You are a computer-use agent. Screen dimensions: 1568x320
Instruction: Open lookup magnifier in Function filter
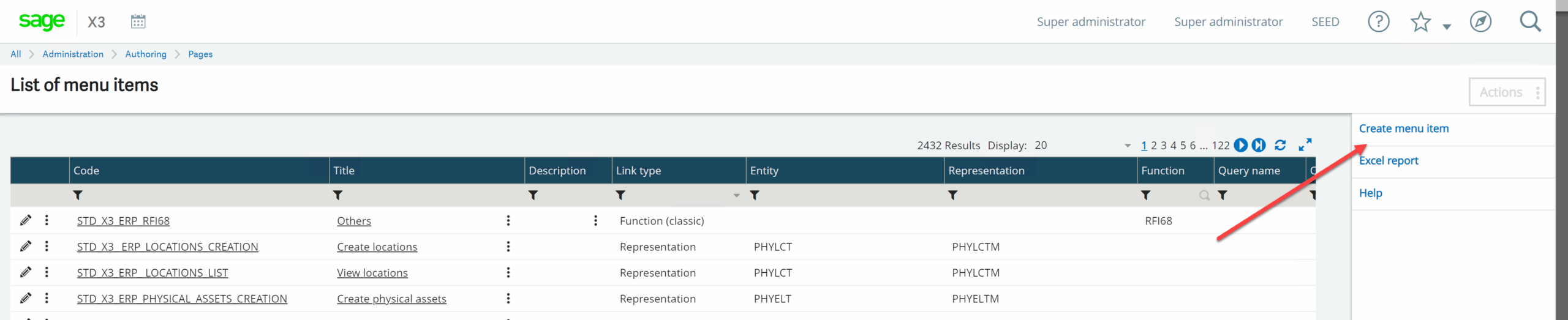click(1204, 196)
